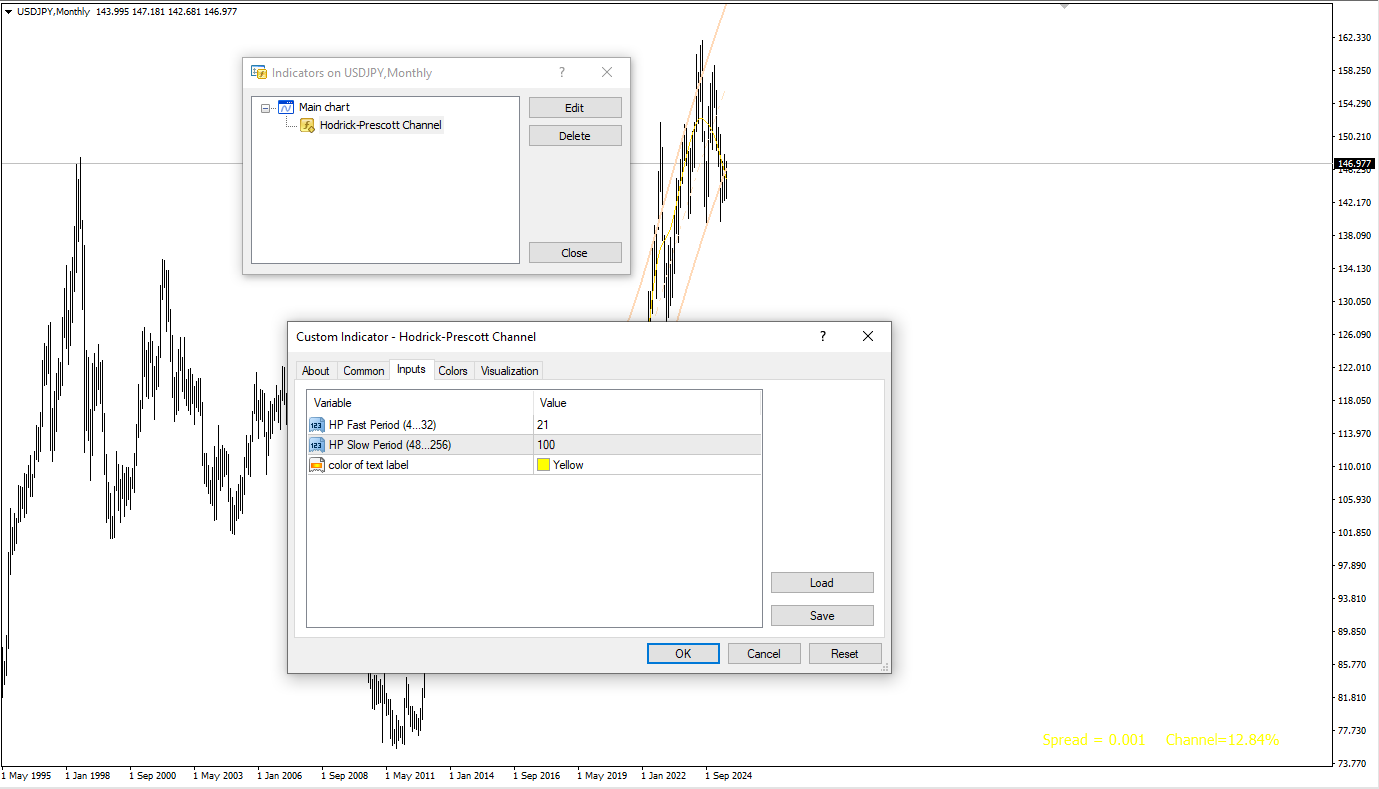This screenshot has height=789, width=1379.
Task: Save indicator input settings
Action: (x=822, y=616)
